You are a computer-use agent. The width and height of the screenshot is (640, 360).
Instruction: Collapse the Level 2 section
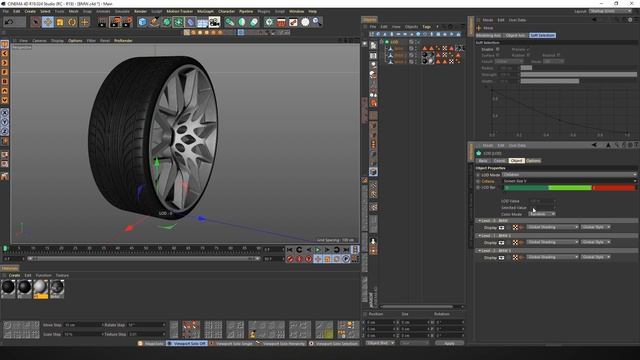480,251
